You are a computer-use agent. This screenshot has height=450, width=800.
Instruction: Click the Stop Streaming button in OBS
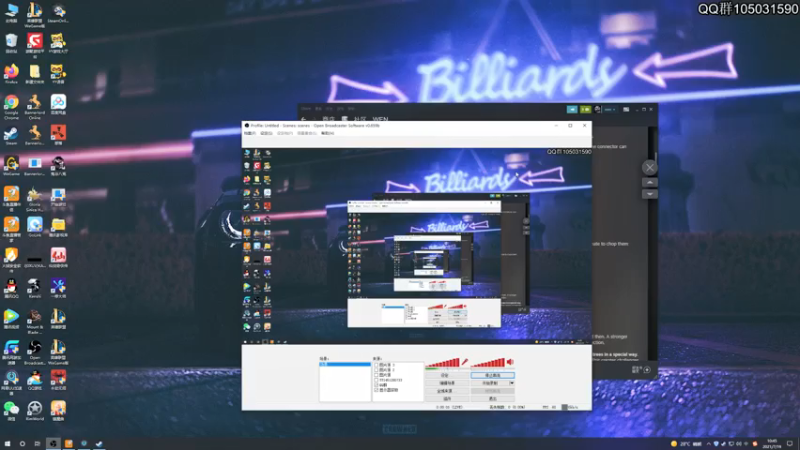[492, 376]
